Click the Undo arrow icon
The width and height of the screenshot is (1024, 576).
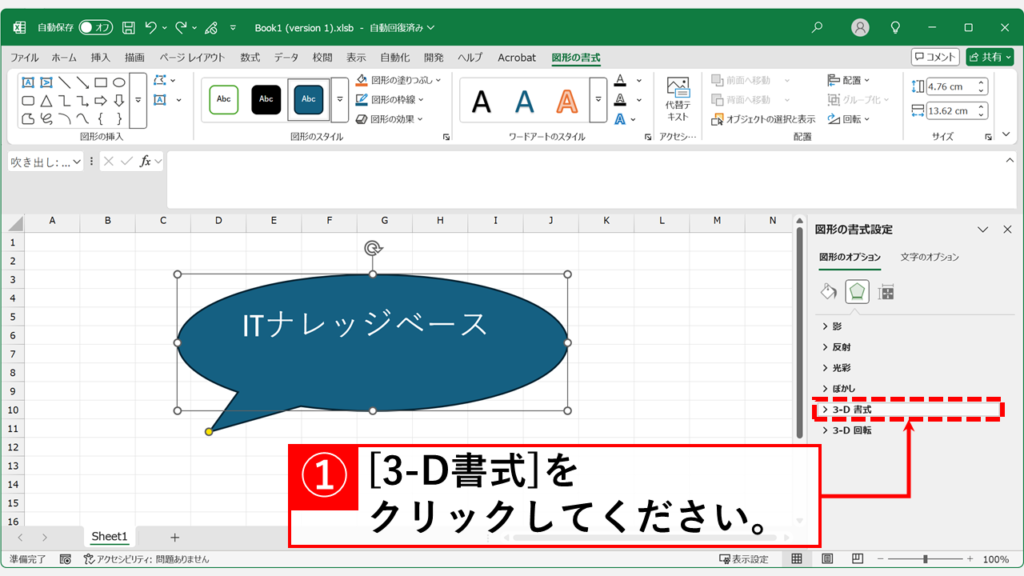151,27
